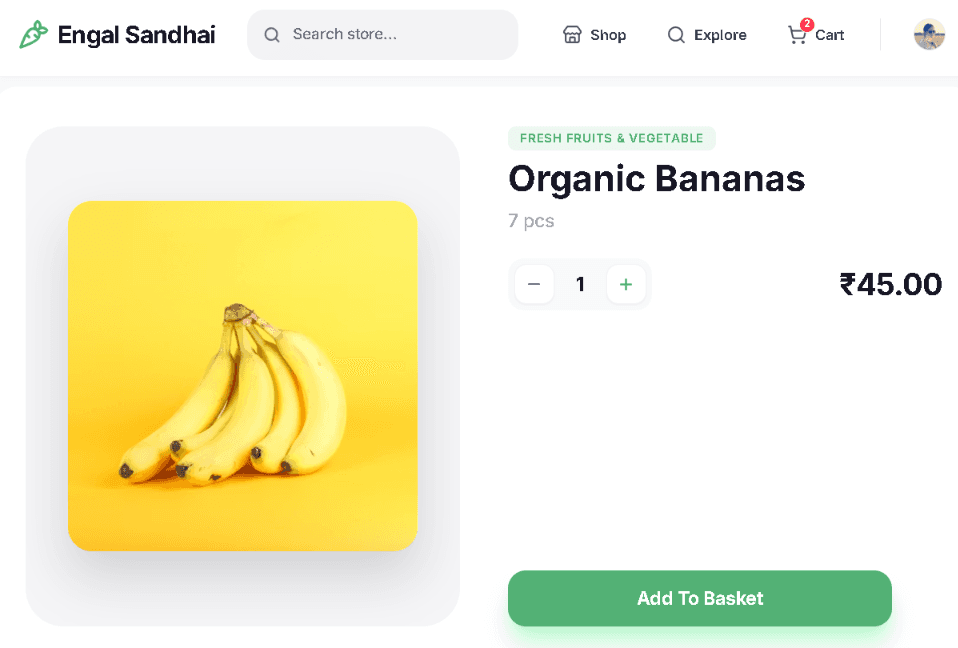This screenshot has height=648, width=958.
Task: Open the Engal Sandhai home link
Action: 136,35
